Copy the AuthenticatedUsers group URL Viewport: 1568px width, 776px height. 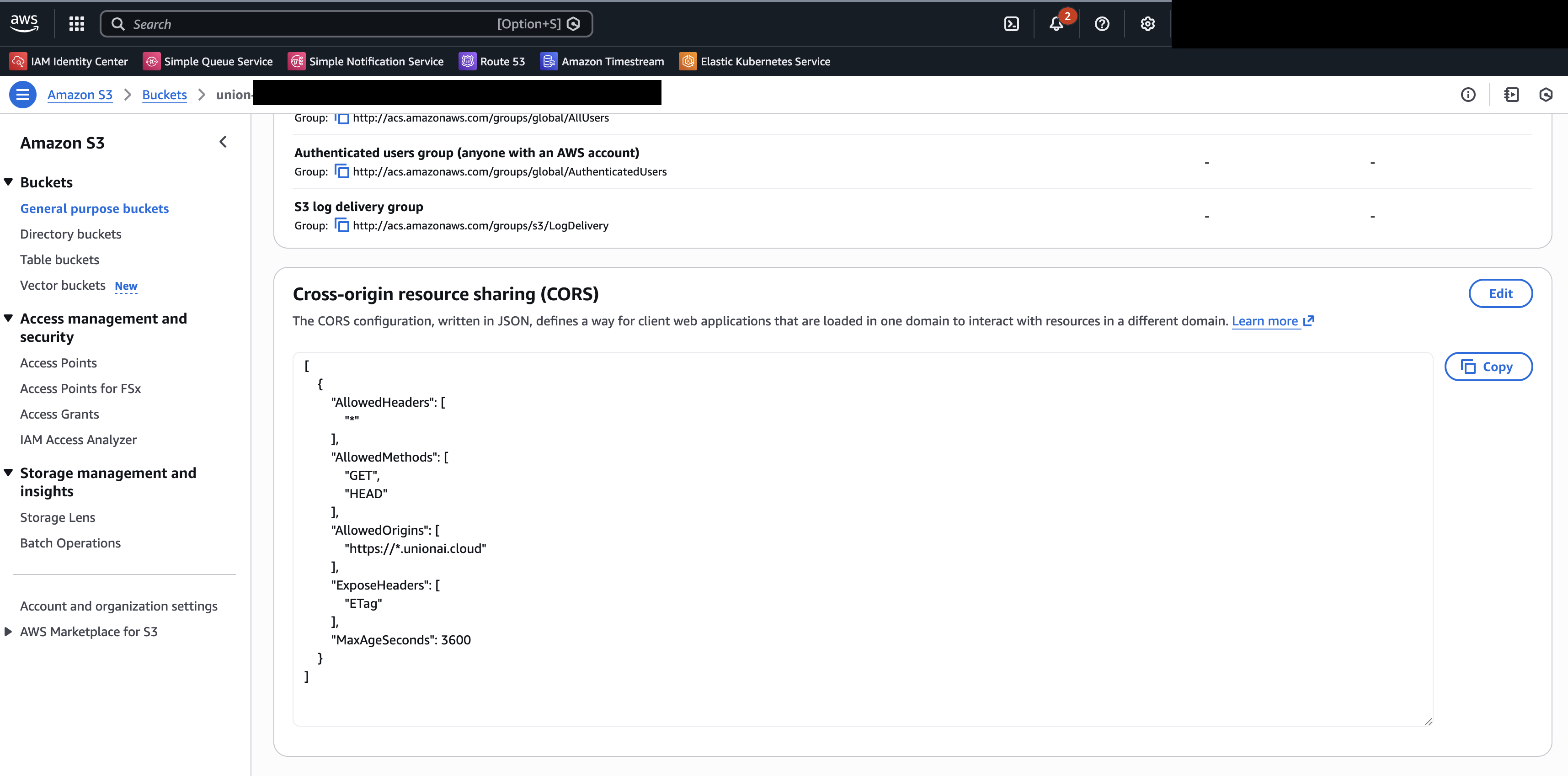pyautogui.click(x=342, y=172)
